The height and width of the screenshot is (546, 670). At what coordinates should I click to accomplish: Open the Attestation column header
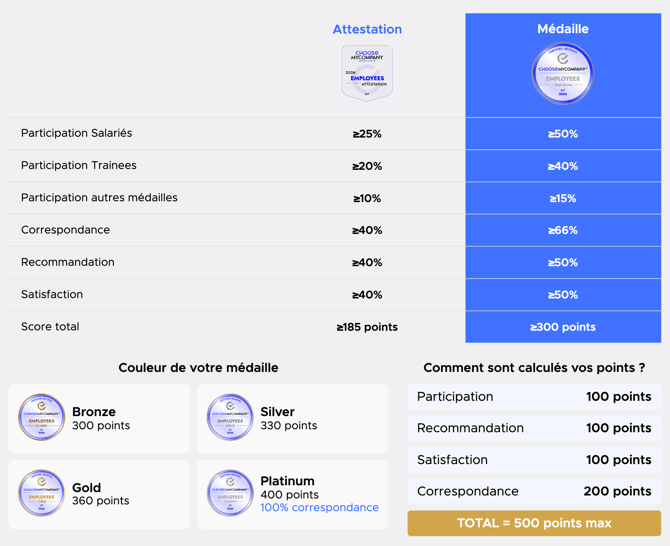[367, 29]
